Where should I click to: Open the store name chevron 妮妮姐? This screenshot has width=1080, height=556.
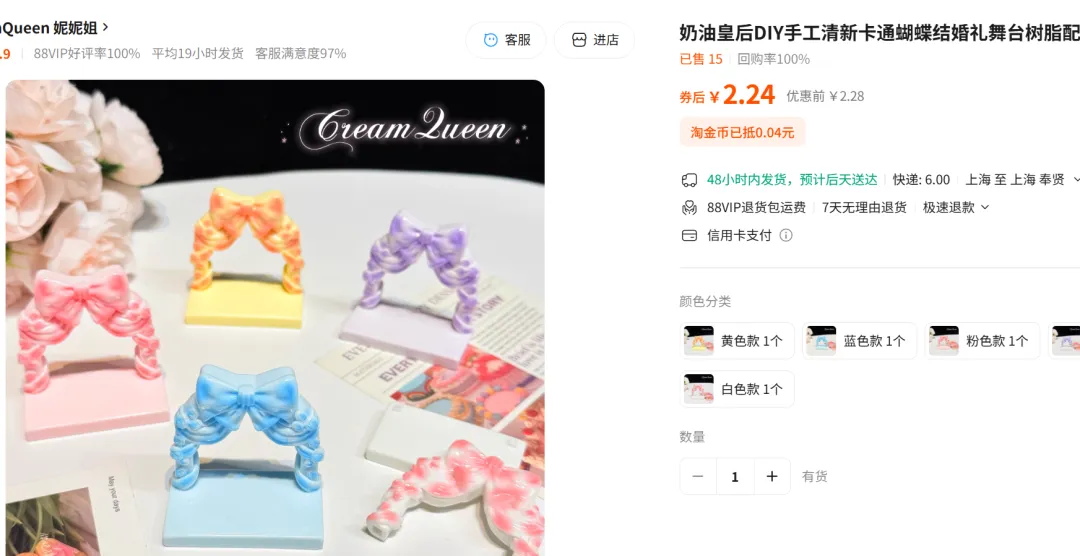[105, 28]
